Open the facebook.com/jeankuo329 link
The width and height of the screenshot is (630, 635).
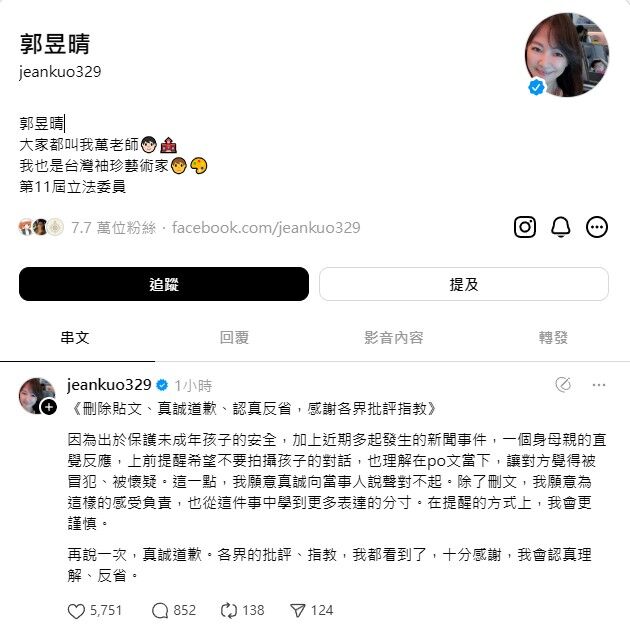(x=266, y=228)
